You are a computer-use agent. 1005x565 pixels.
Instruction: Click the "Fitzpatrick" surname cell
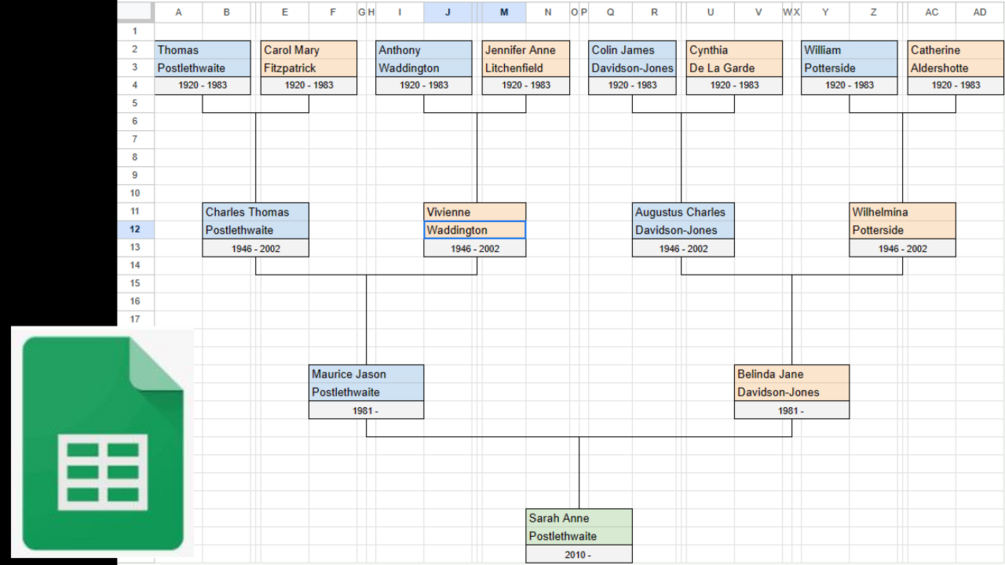pos(309,68)
